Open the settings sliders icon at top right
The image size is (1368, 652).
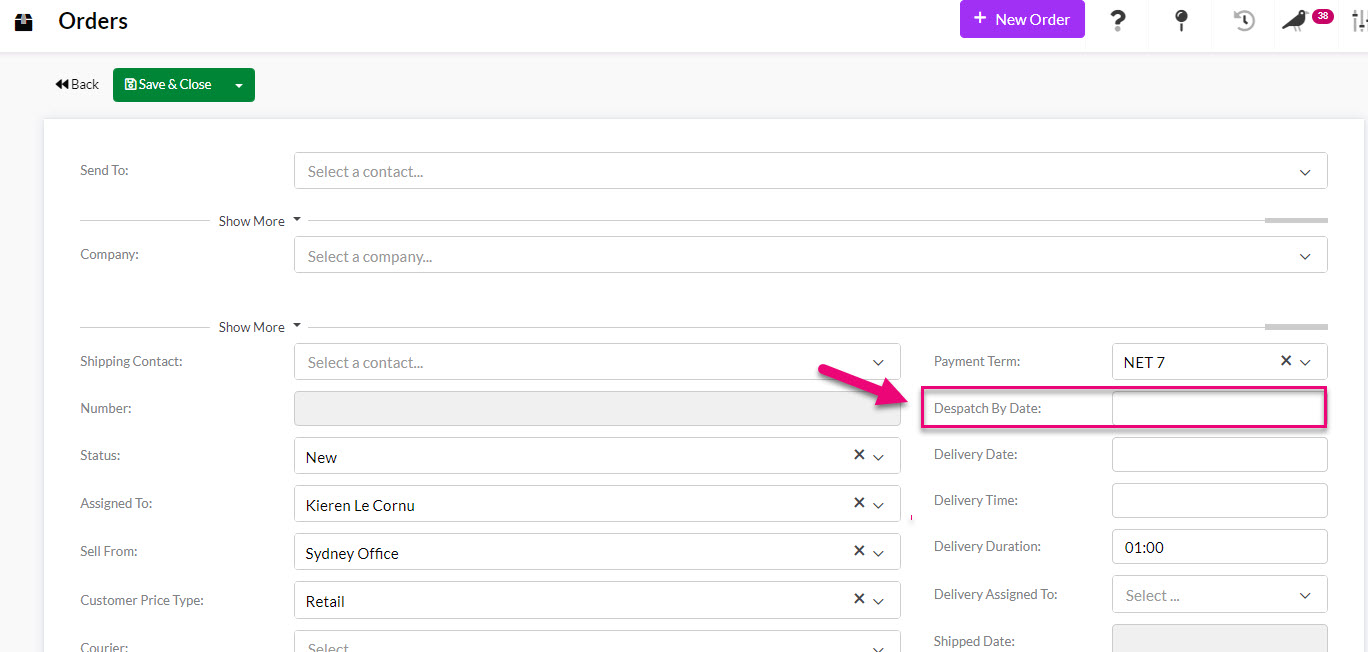click(x=1356, y=20)
